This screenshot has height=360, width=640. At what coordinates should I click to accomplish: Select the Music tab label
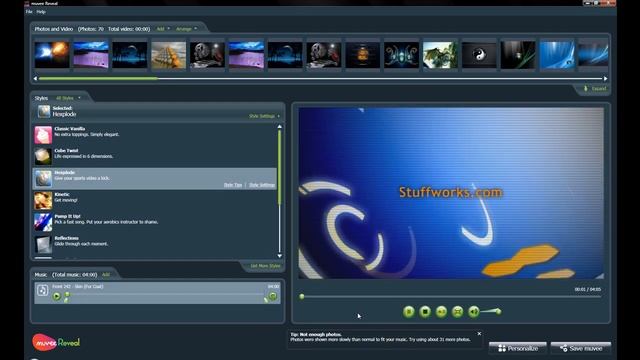click(41, 275)
